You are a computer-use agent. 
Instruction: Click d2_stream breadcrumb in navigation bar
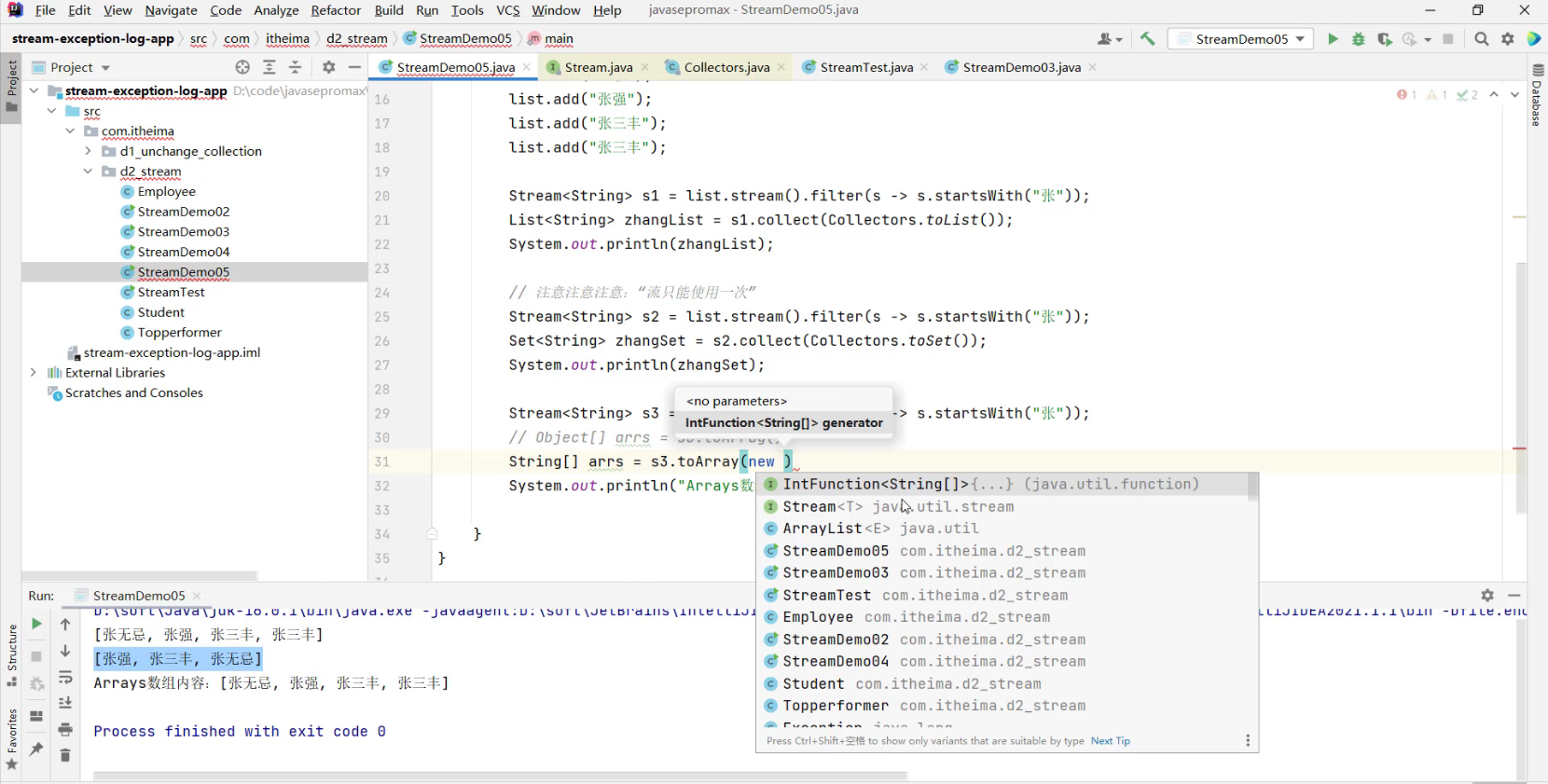click(x=356, y=39)
